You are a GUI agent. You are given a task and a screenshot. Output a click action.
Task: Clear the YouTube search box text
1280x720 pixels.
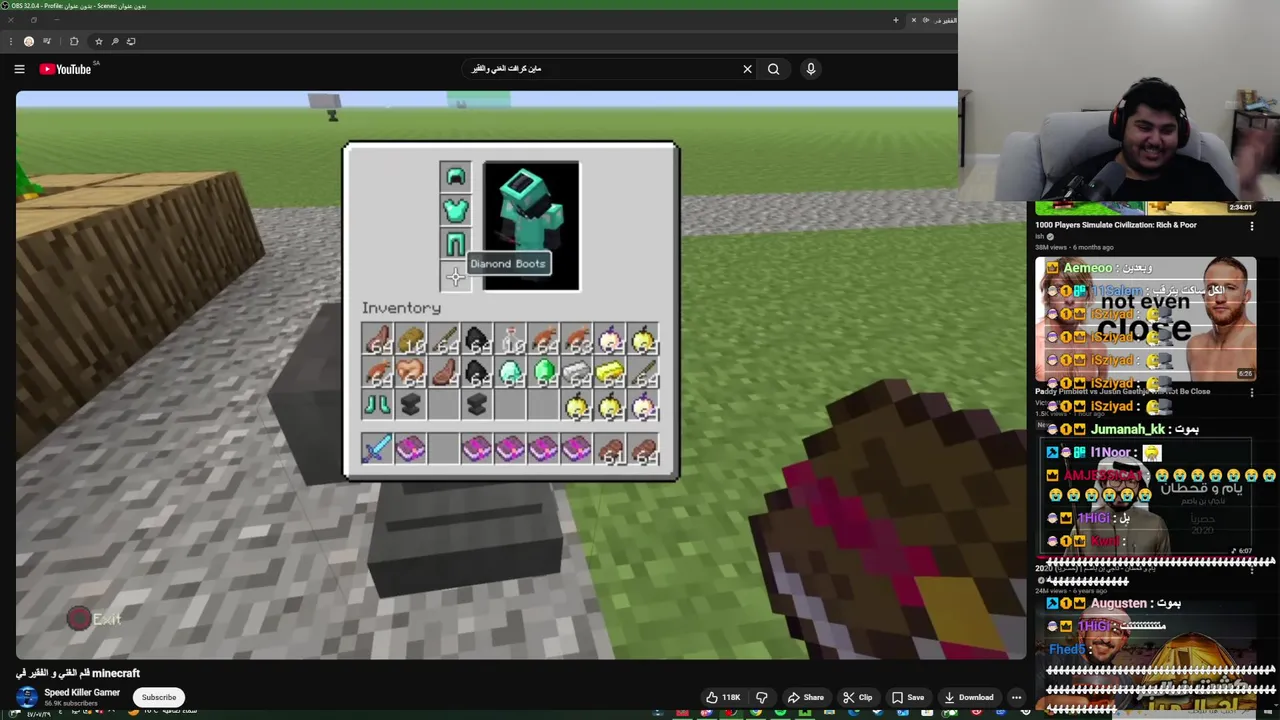(747, 69)
